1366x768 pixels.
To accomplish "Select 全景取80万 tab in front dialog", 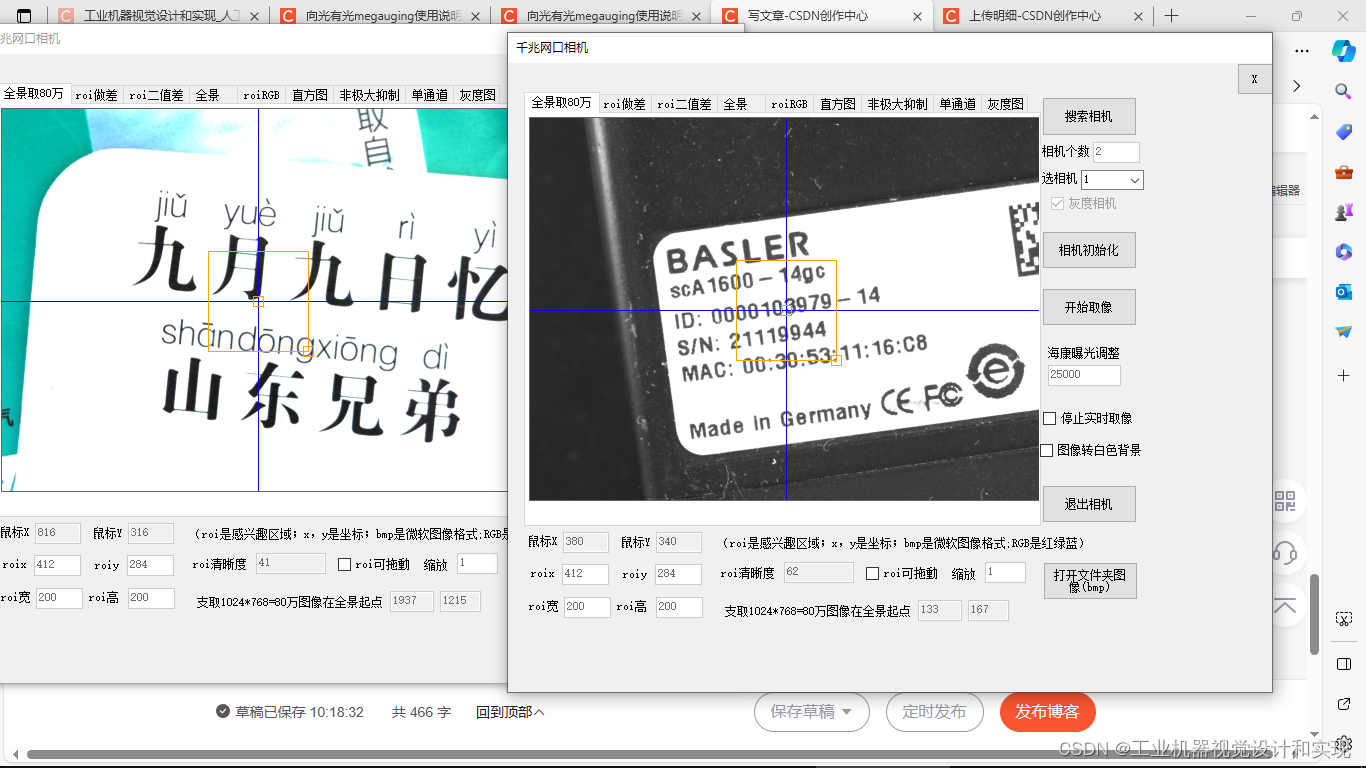I will click(x=561, y=103).
